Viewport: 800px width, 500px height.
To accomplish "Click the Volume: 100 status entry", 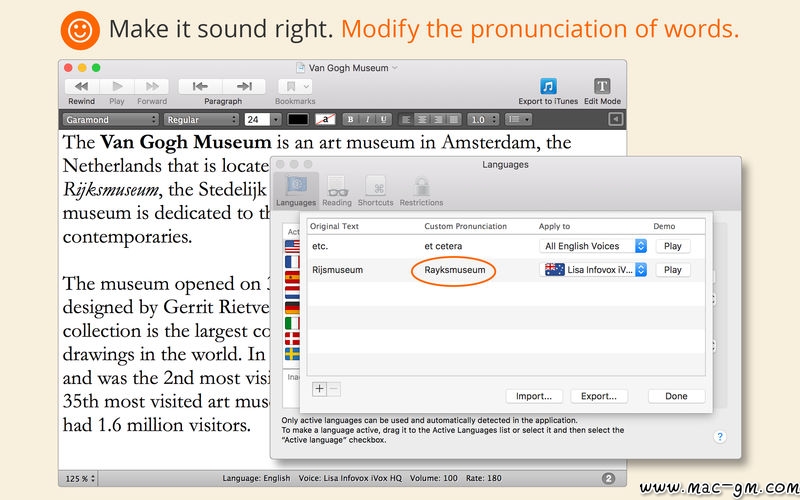I will (434, 479).
